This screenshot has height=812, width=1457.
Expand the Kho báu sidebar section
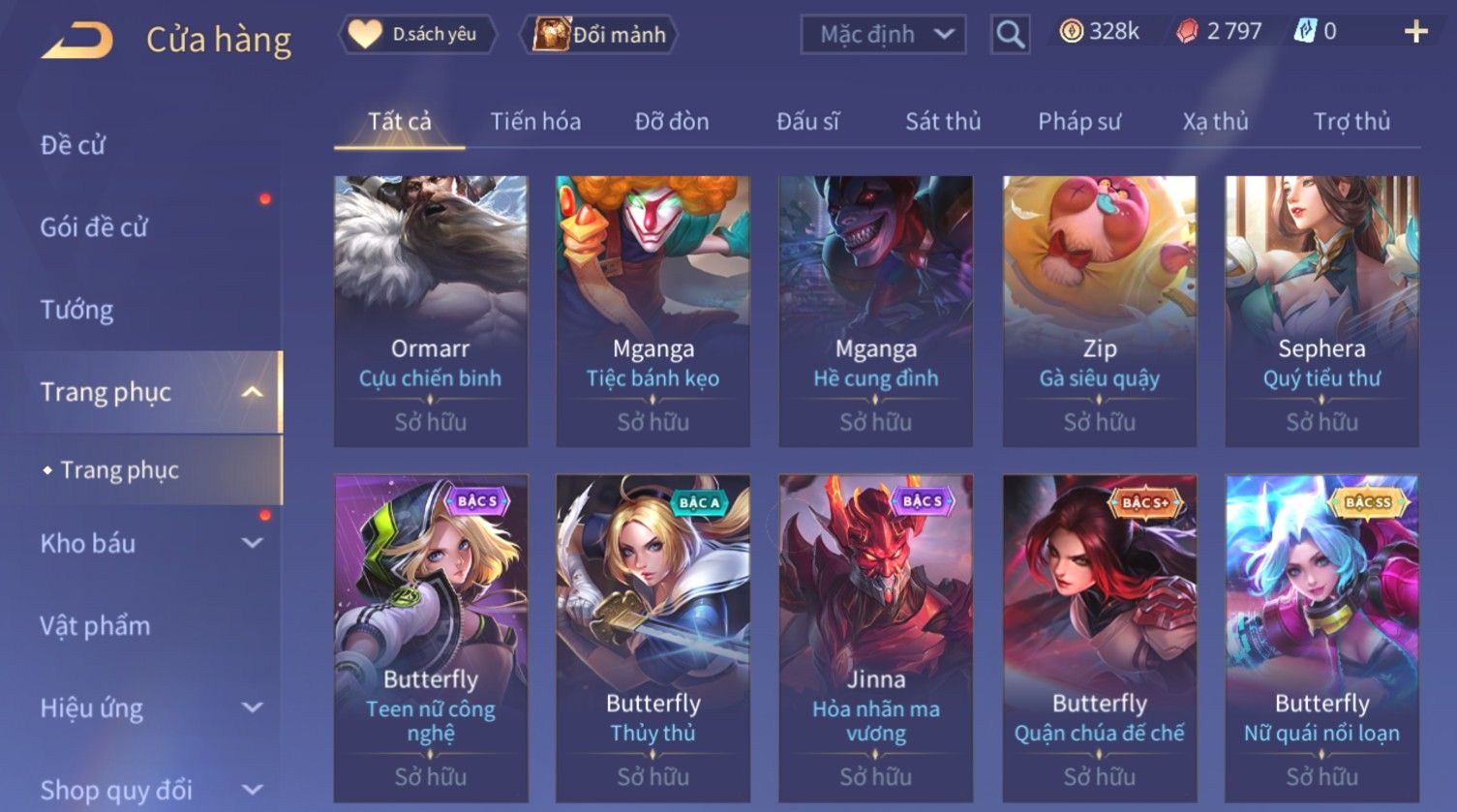pyautogui.click(x=253, y=543)
